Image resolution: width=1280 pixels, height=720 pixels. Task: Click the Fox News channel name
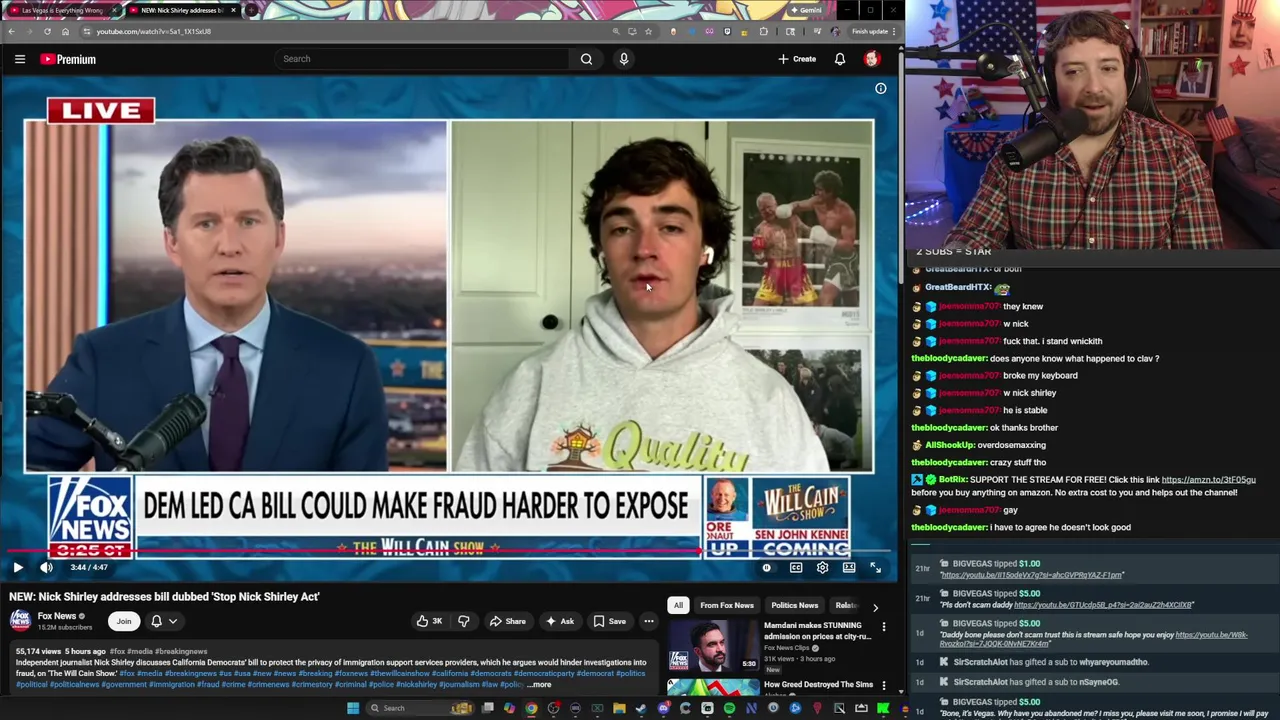coord(57,616)
